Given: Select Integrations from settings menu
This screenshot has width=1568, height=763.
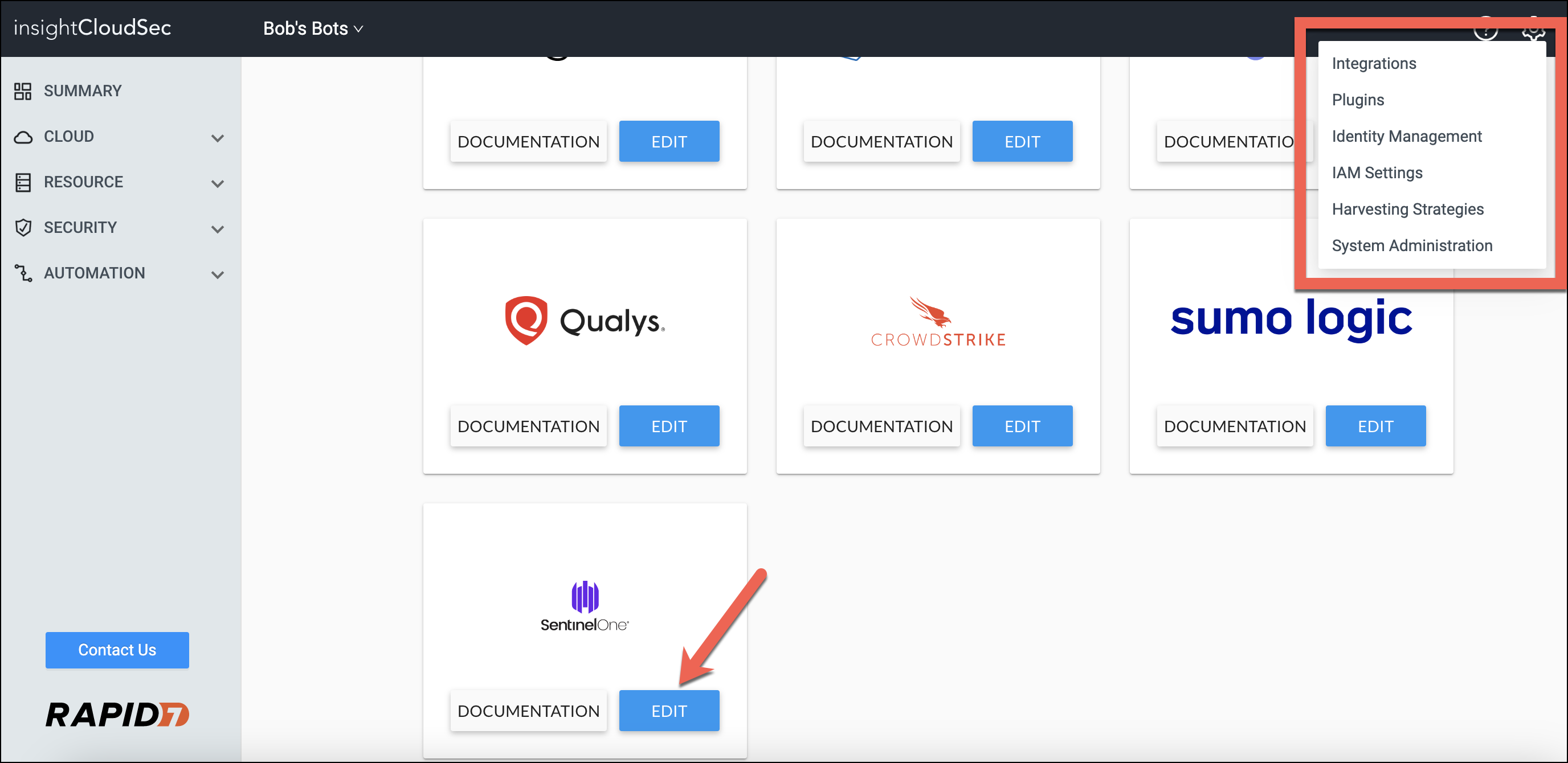Looking at the screenshot, I should 1373,63.
